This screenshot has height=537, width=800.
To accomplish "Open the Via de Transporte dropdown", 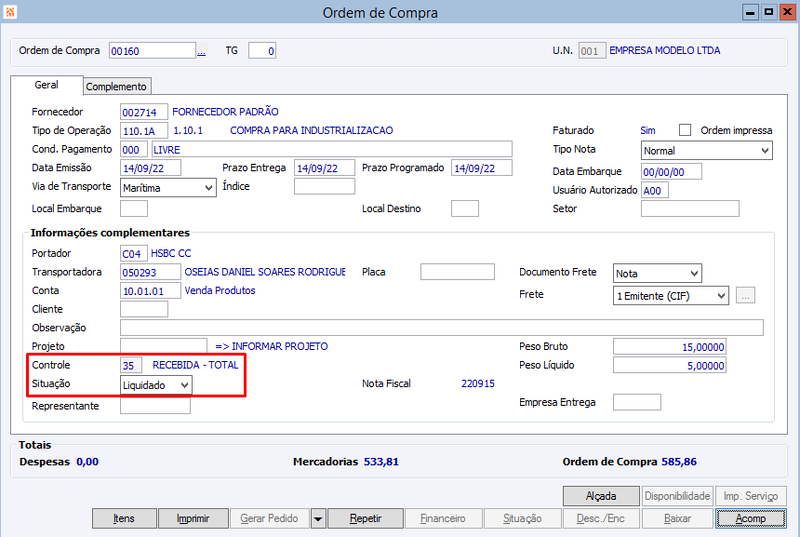I will pyautogui.click(x=168, y=188).
